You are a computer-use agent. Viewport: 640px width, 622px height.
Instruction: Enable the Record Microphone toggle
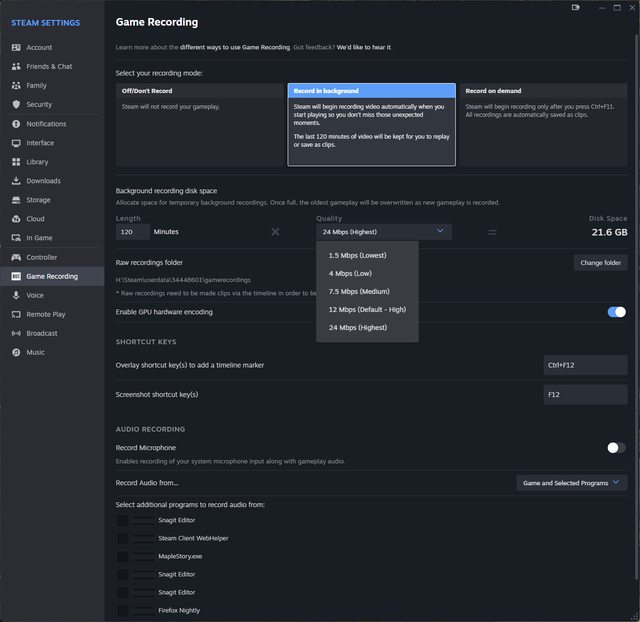click(x=616, y=448)
